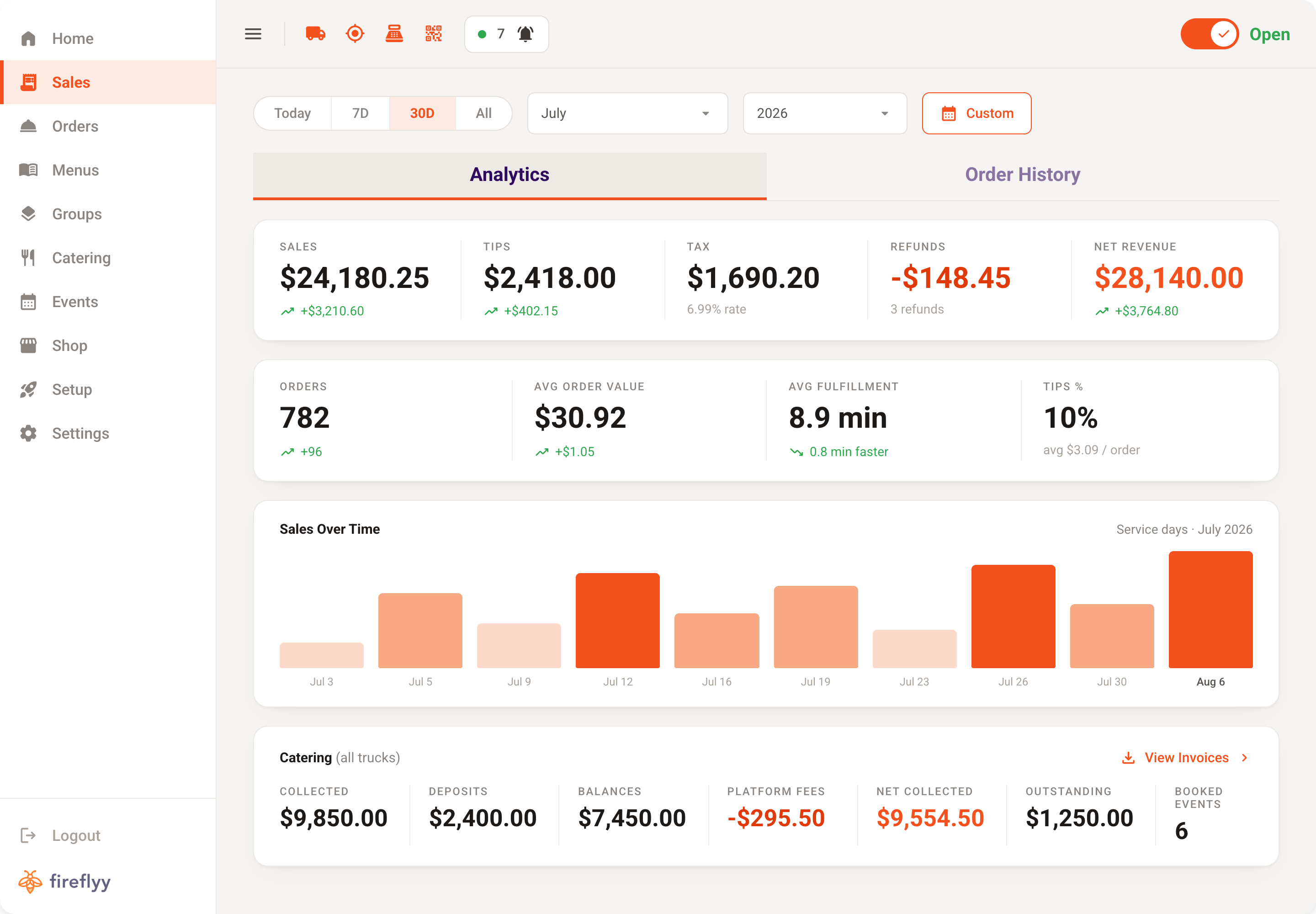Open Sales in the sidebar
The image size is (1316, 914).
tap(108, 82)
